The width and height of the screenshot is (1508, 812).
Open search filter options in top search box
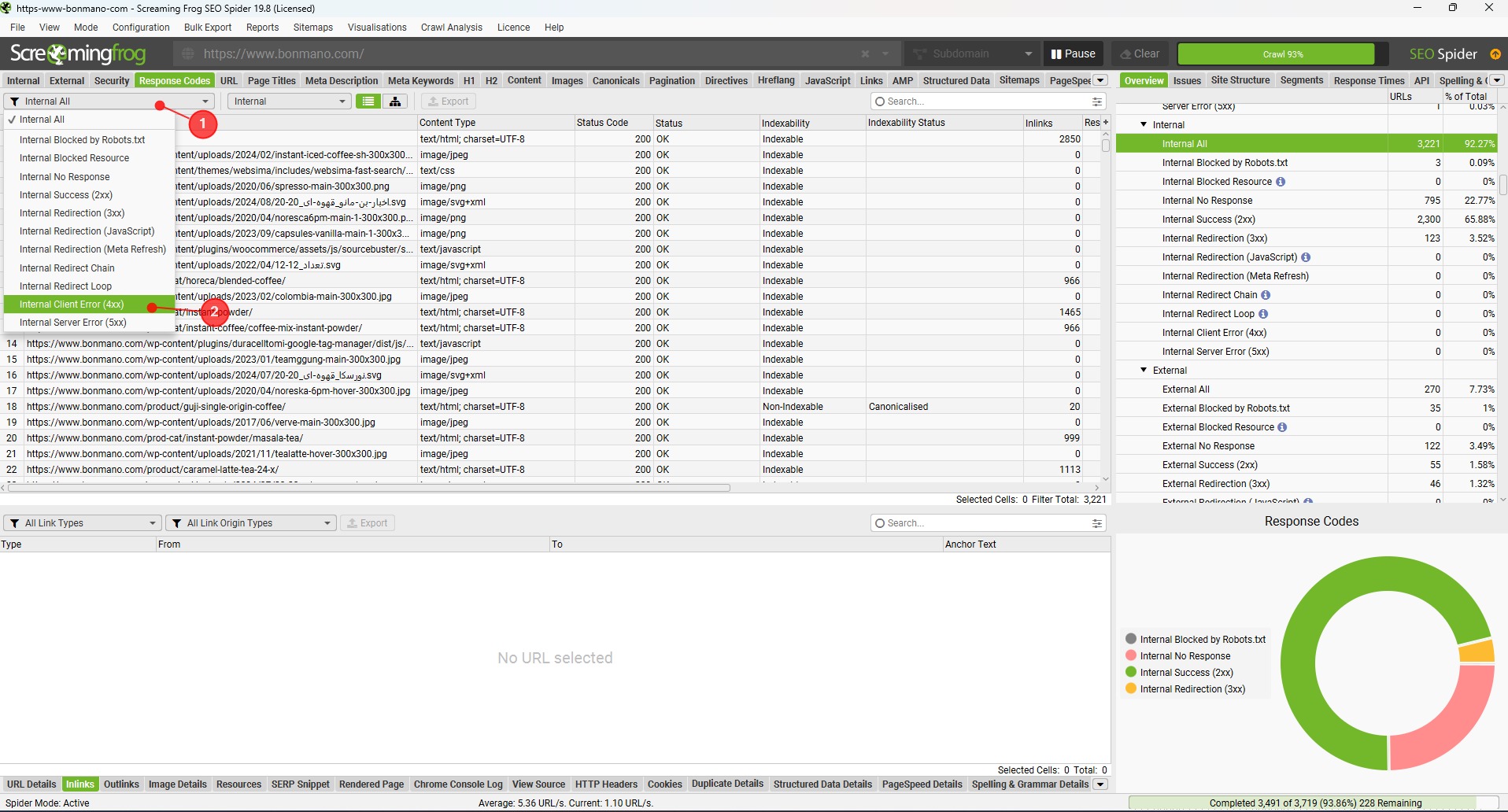coord(1096,101)
